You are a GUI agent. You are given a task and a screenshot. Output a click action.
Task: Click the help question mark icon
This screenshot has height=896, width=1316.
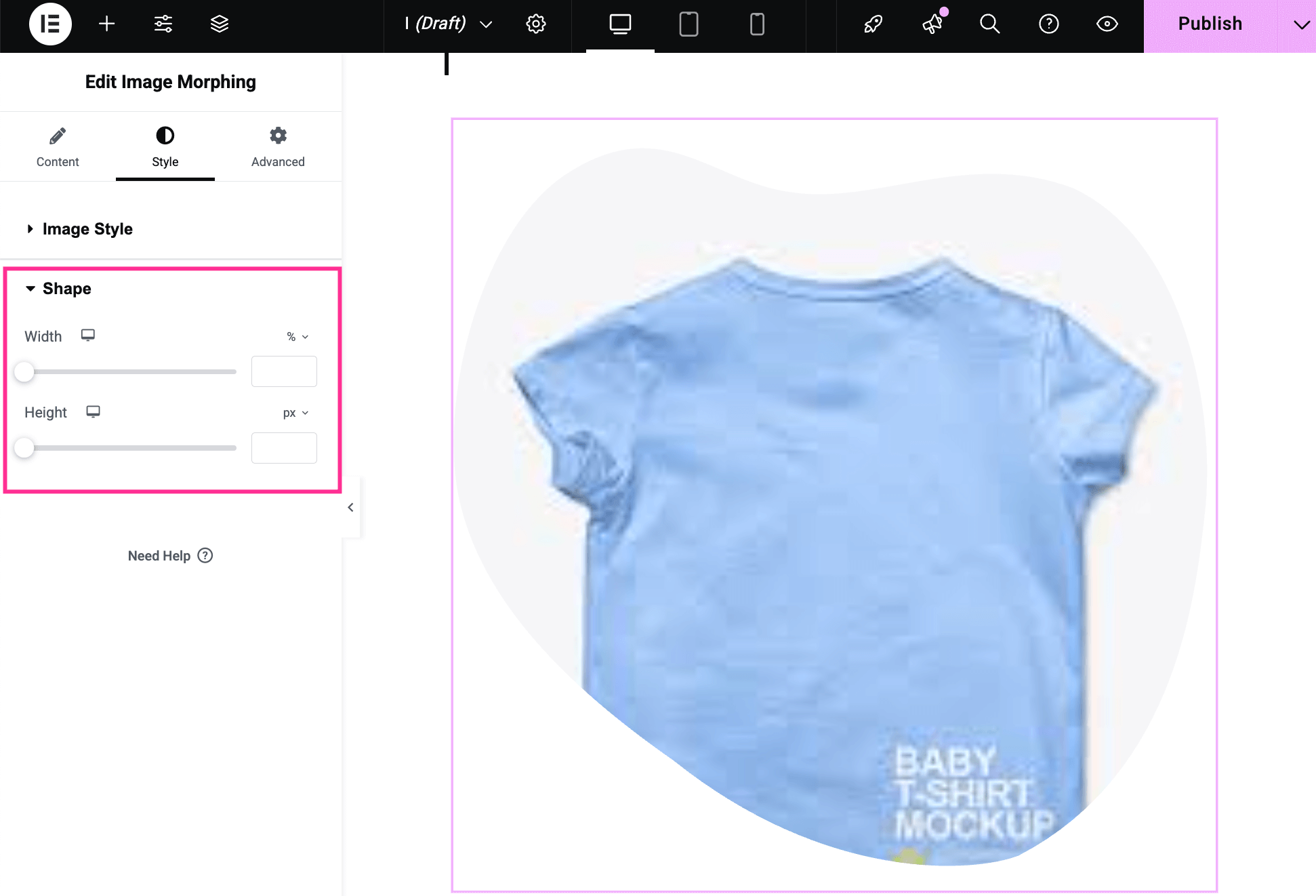click(1048, 24)
